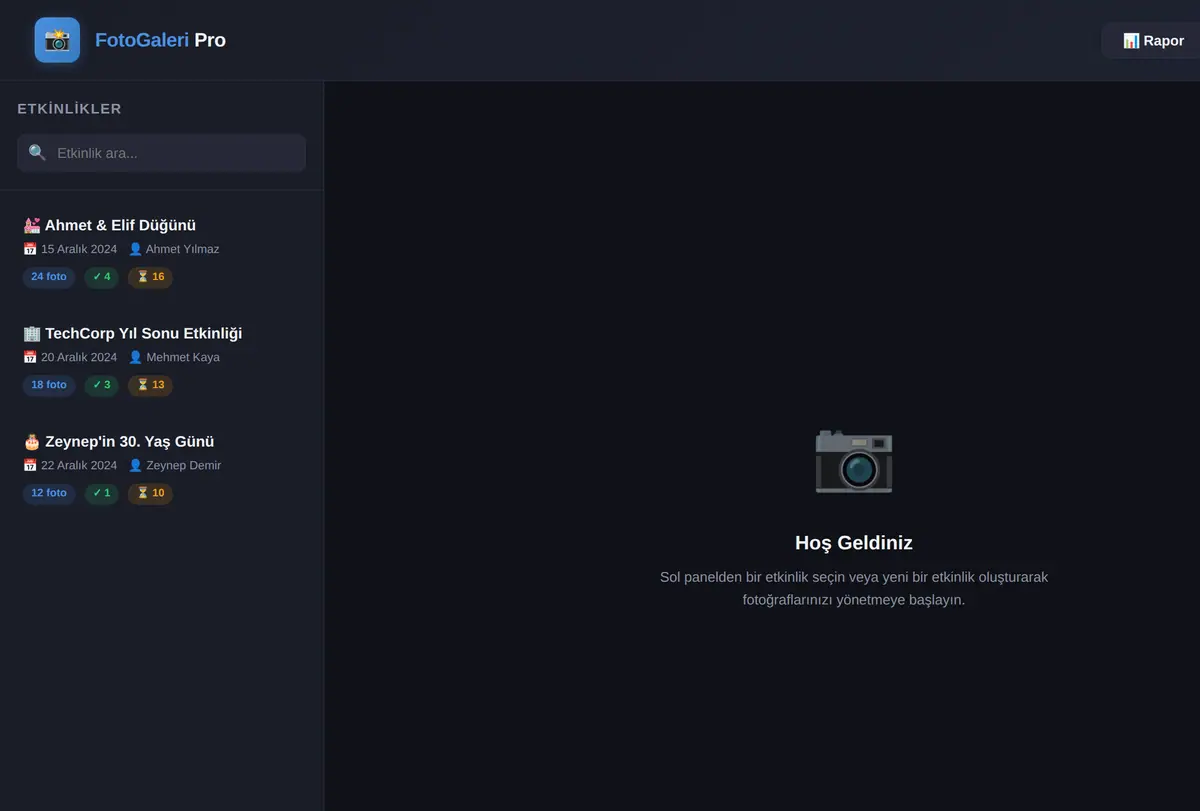Click the calendar icon next to 15 Aralık 2024

(x=30, y=249)
